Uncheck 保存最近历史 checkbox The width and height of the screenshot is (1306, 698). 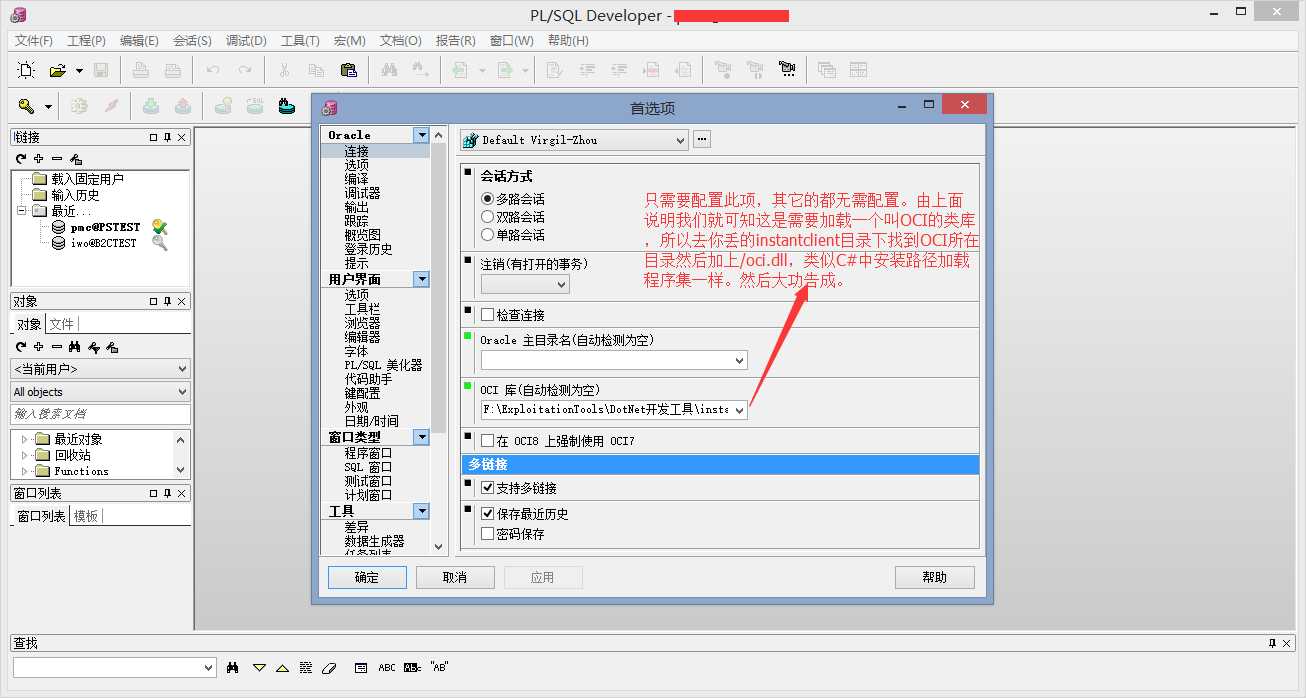[488, 514]
